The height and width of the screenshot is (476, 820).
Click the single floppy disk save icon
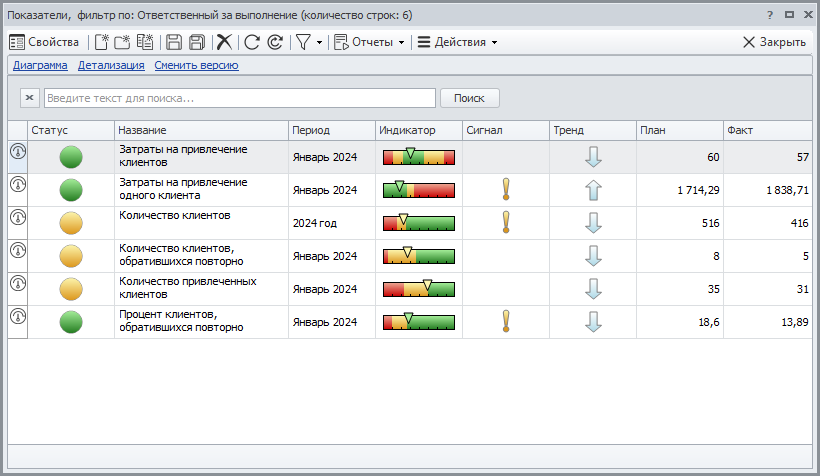click(x=174, y=42)
